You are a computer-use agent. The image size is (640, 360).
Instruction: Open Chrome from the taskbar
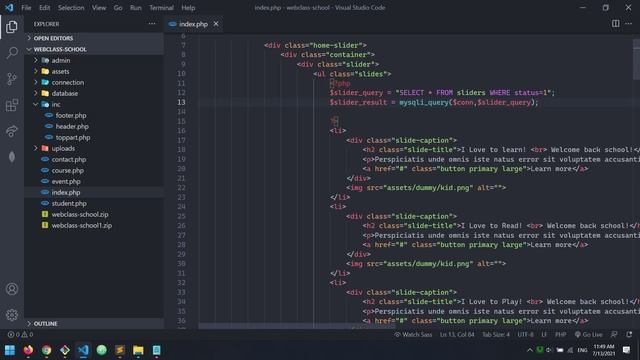pyautogui.click(x=47, y=350)
